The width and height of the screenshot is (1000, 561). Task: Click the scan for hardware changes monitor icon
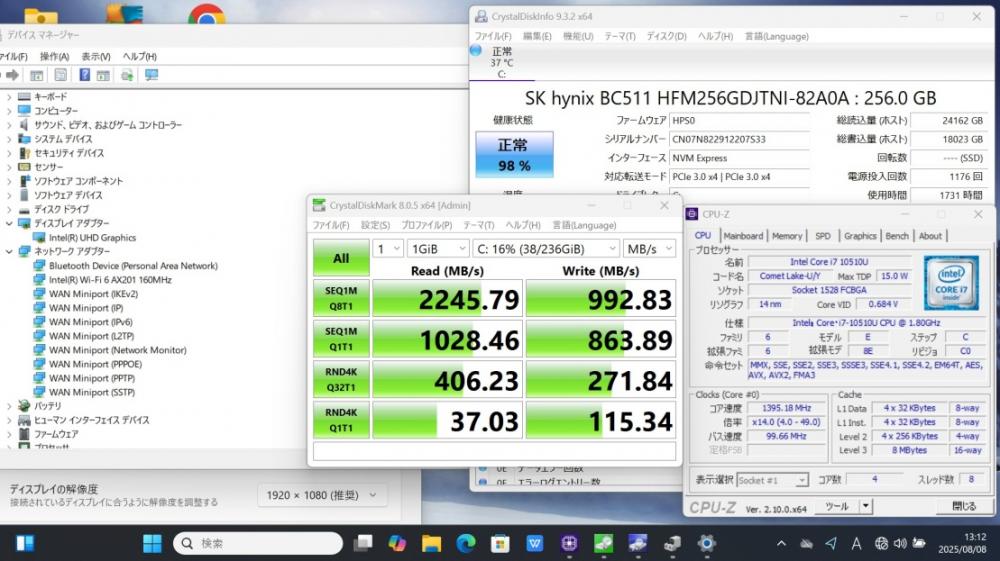(151, 75)
